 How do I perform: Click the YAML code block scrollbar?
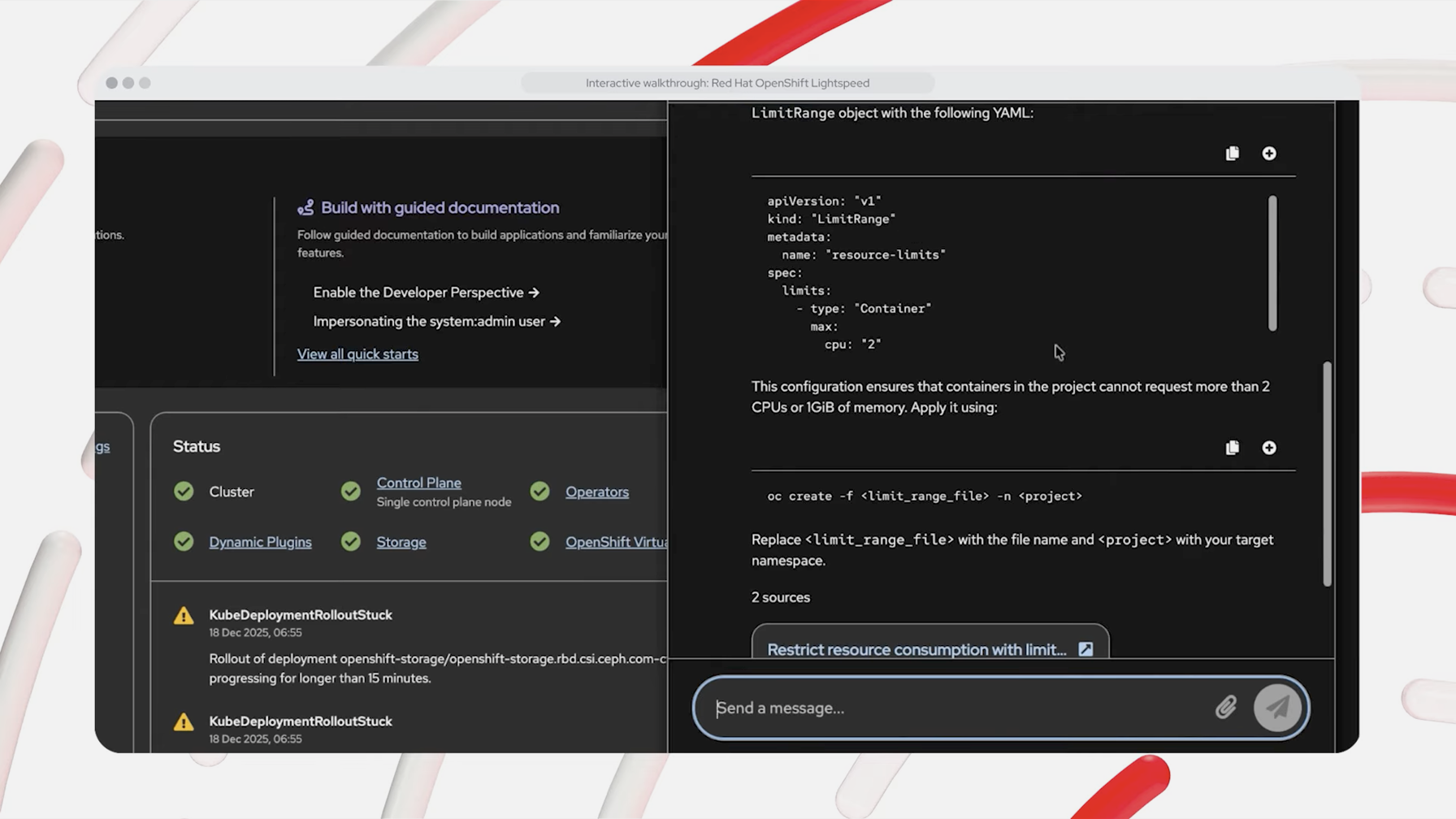1272,263
